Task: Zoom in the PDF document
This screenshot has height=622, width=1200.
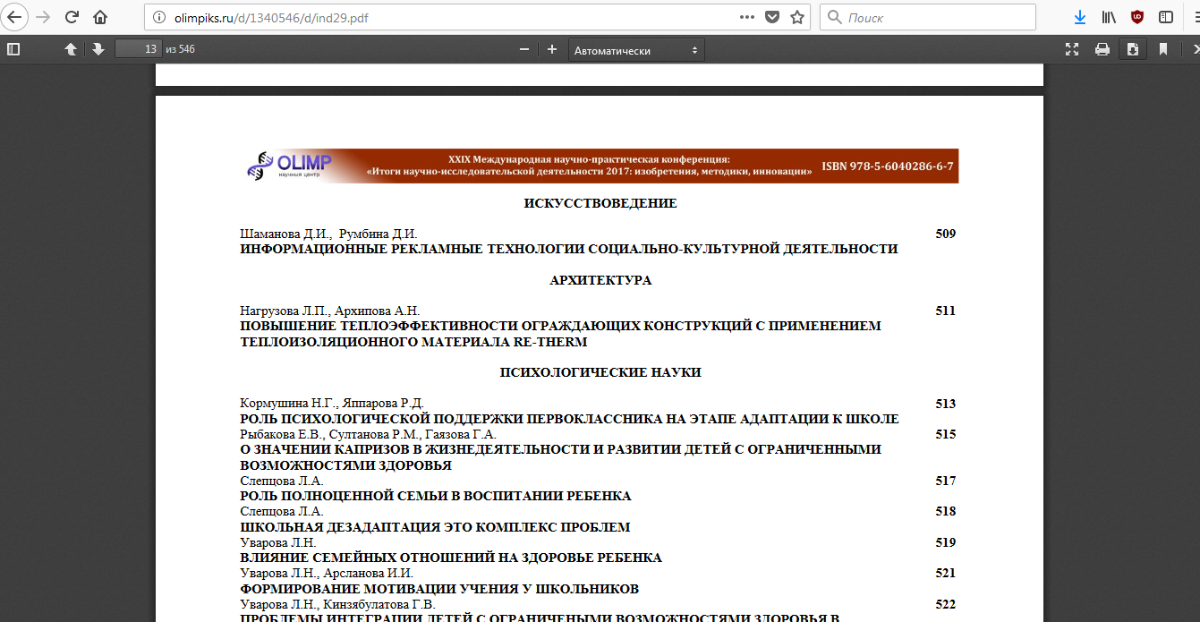Action: [x=551, y=49]
